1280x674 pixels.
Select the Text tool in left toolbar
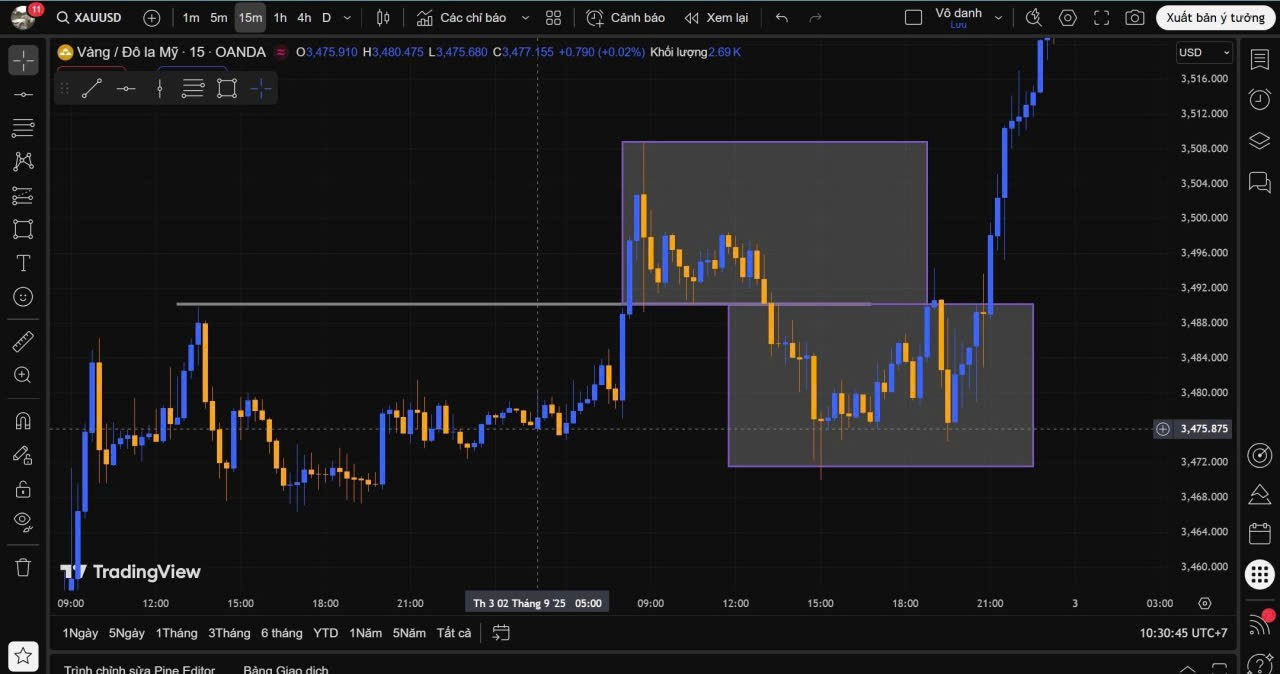[x=22, y=263]
